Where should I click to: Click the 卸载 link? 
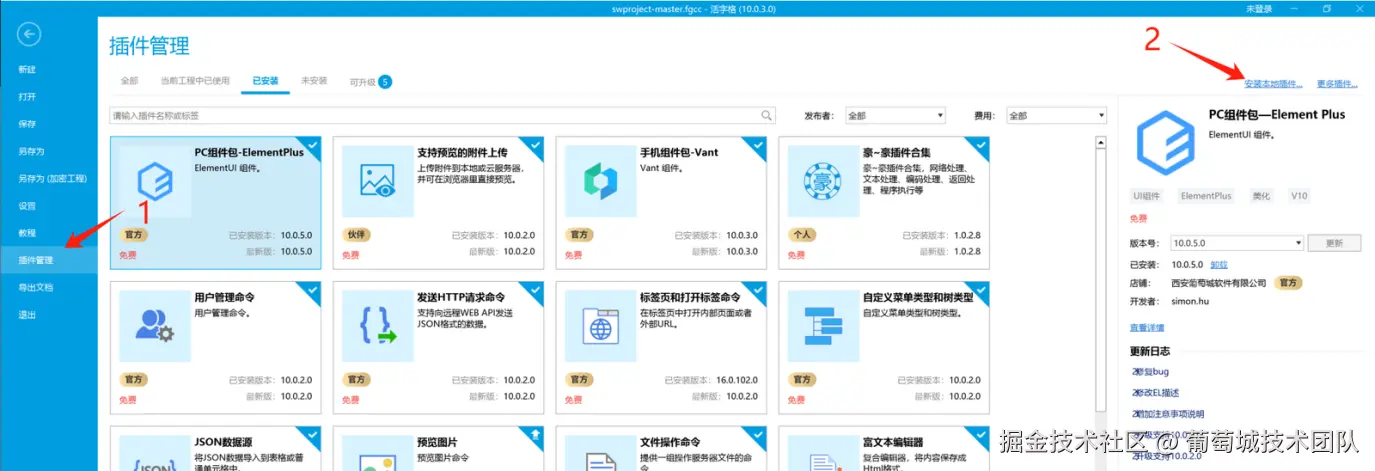pos(1219,265)
